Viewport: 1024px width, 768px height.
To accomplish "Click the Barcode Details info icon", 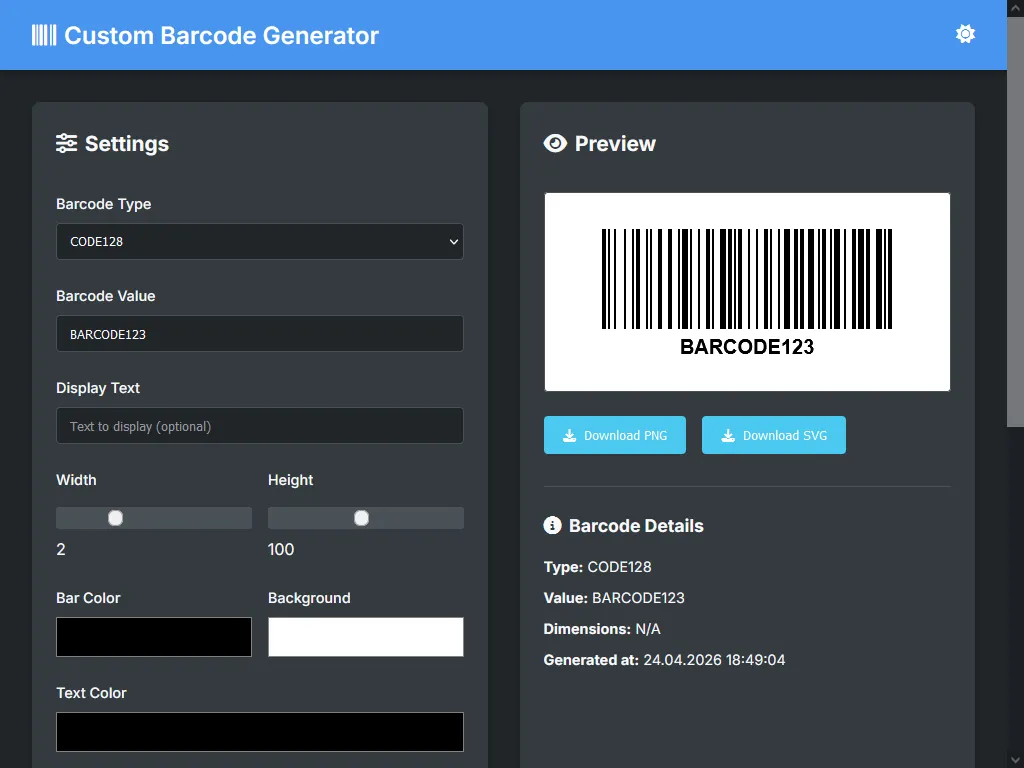I will pos(552,525).
